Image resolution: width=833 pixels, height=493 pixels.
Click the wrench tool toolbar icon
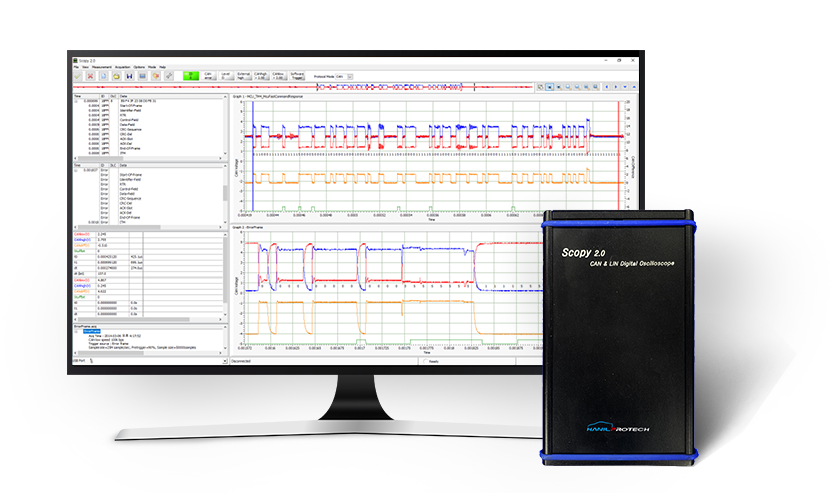169,76
